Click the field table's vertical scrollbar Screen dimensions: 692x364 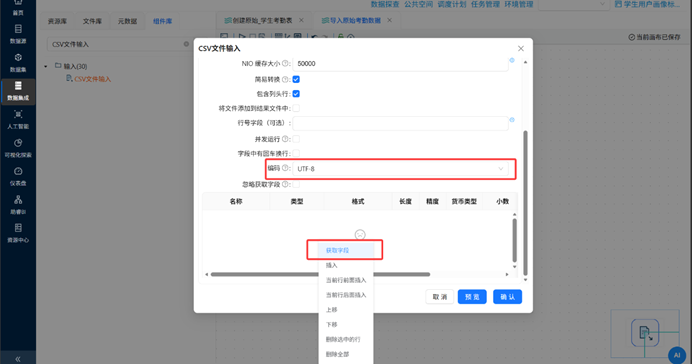[515, 240]
